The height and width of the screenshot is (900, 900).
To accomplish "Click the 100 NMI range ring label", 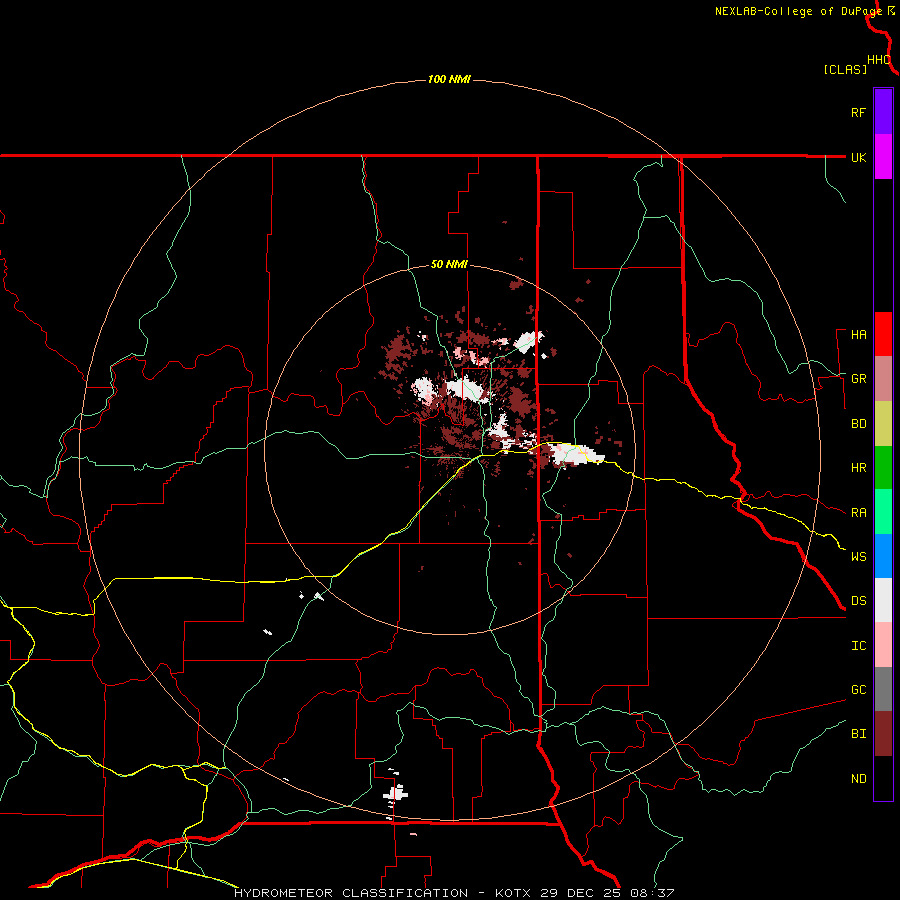I will (449, 79).
